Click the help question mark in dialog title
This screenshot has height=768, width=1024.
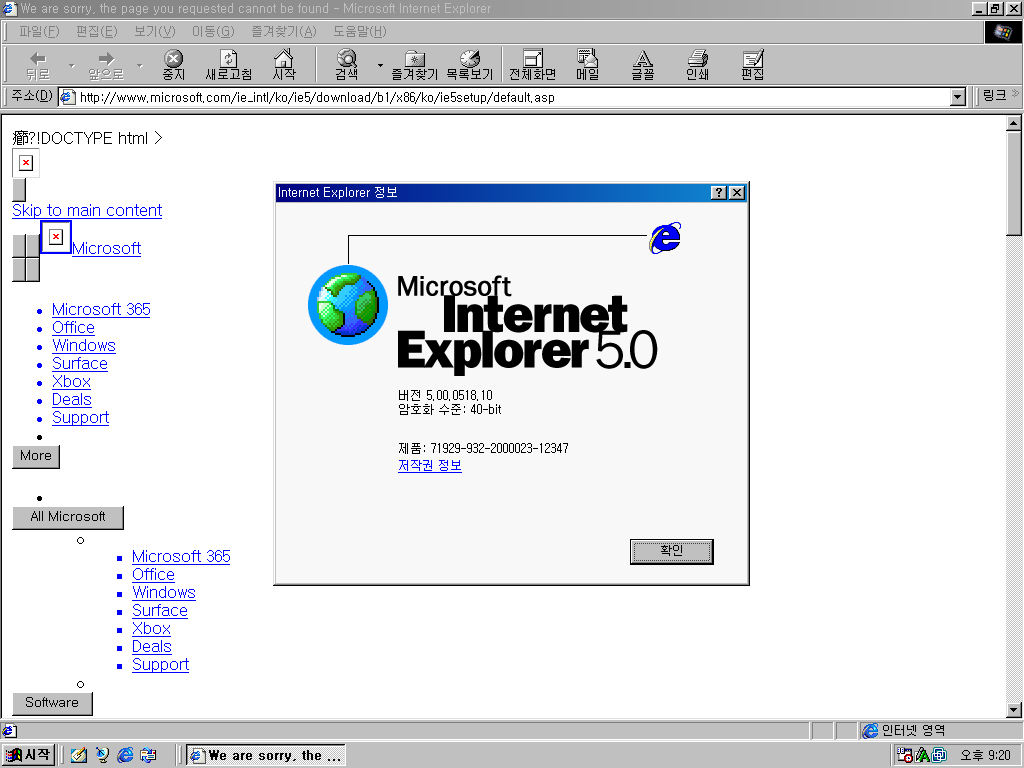(x=718, y=193)
